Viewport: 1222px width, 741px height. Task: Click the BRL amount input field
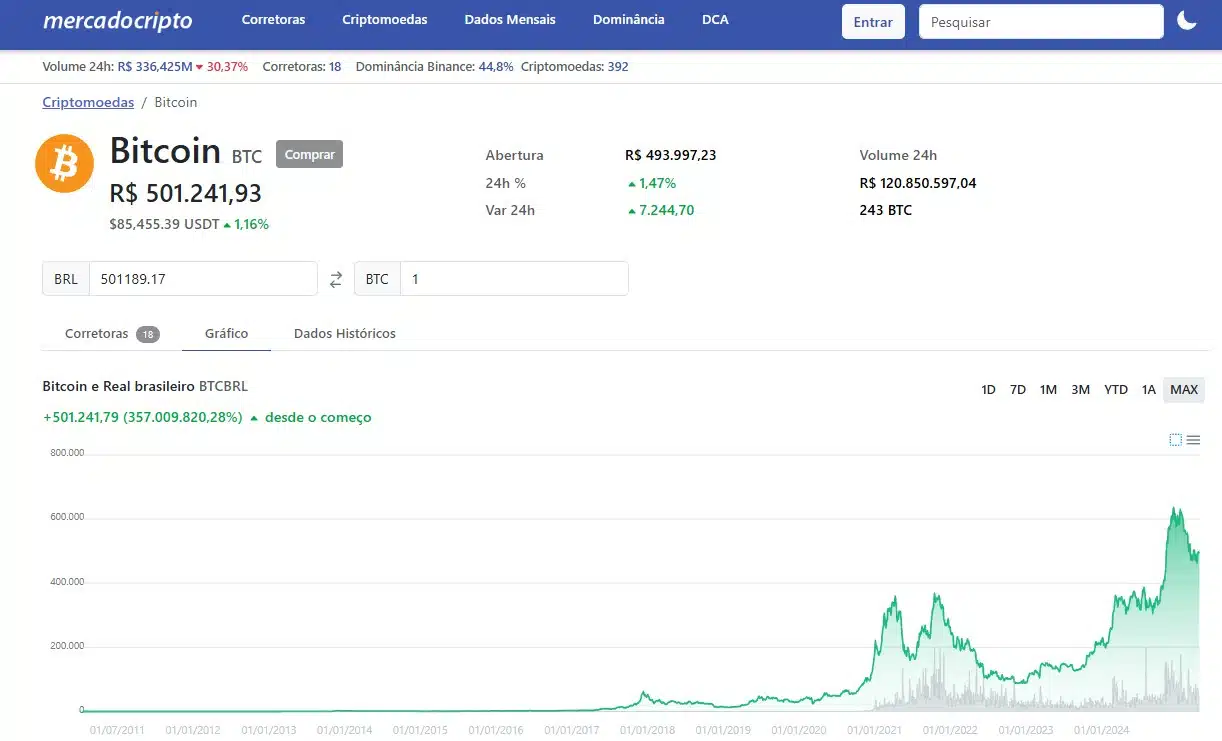click(x=203, y=279)
